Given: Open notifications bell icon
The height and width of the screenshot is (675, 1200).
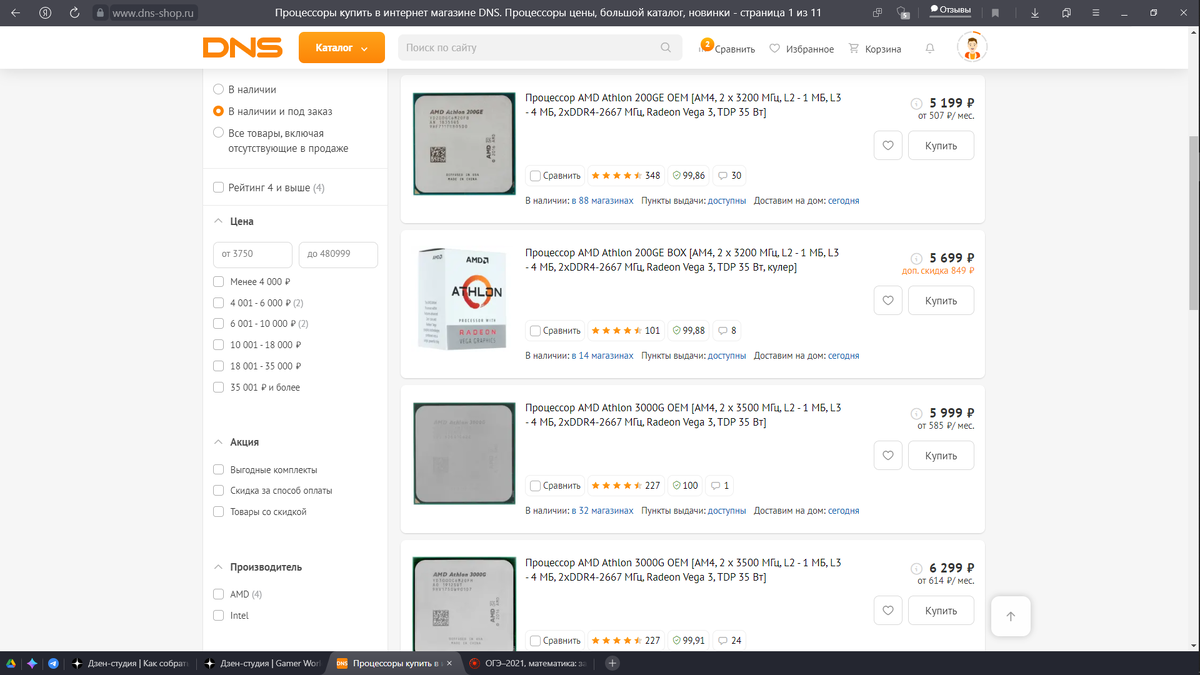Looking at the screenshot, I should (930, 49).
